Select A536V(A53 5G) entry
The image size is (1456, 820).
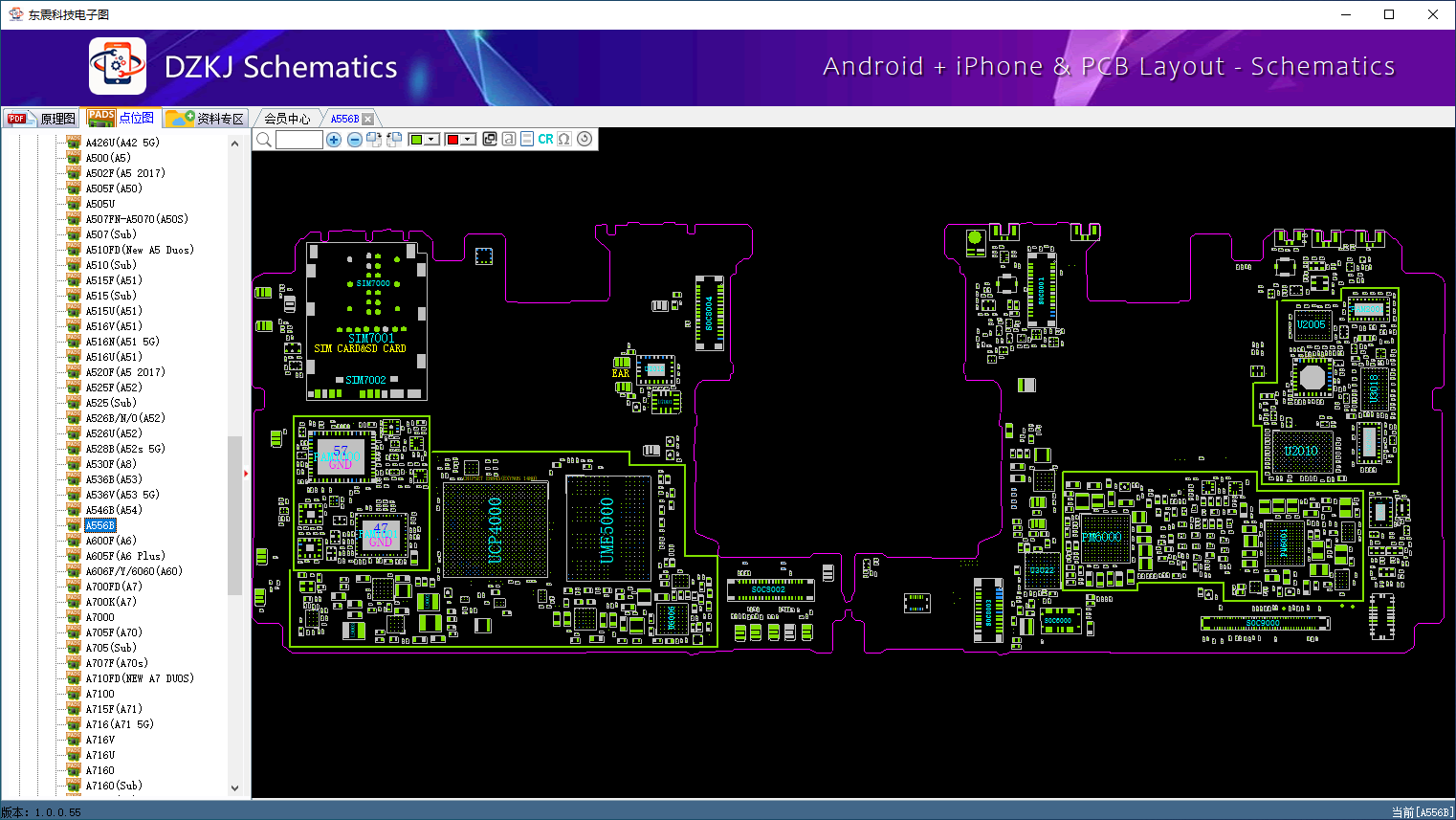[x=122, y=495]
